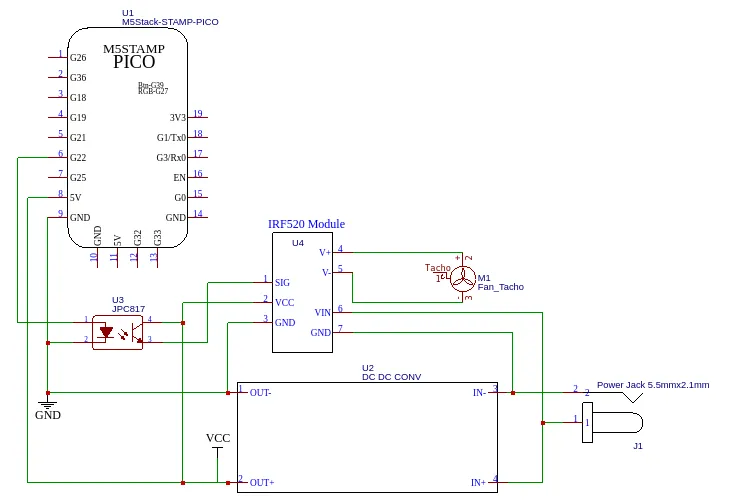Click the ground symbol above the GND label

pyautogui.click(x=48, y=404)
